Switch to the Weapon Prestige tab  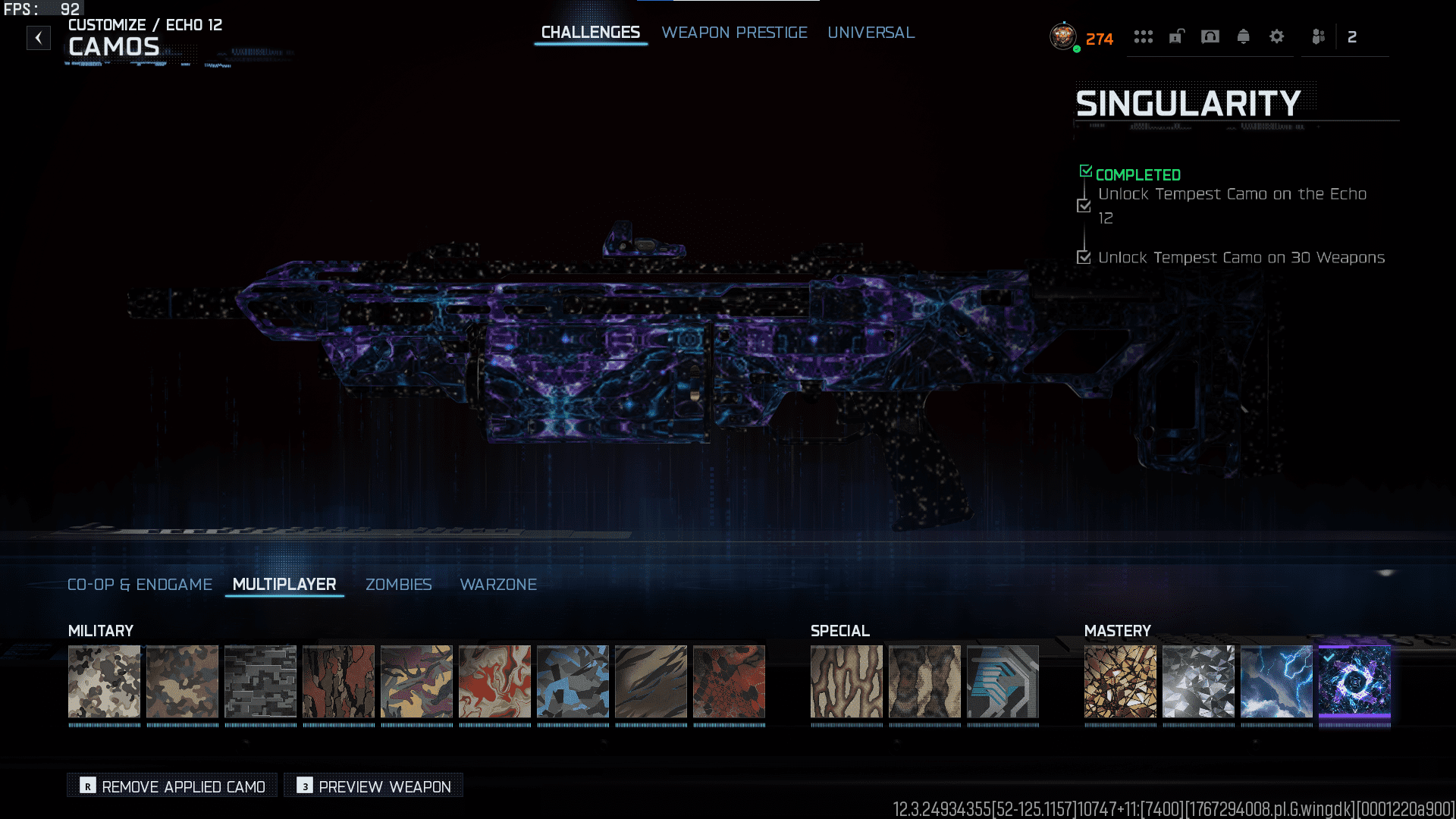click(734, 33)
